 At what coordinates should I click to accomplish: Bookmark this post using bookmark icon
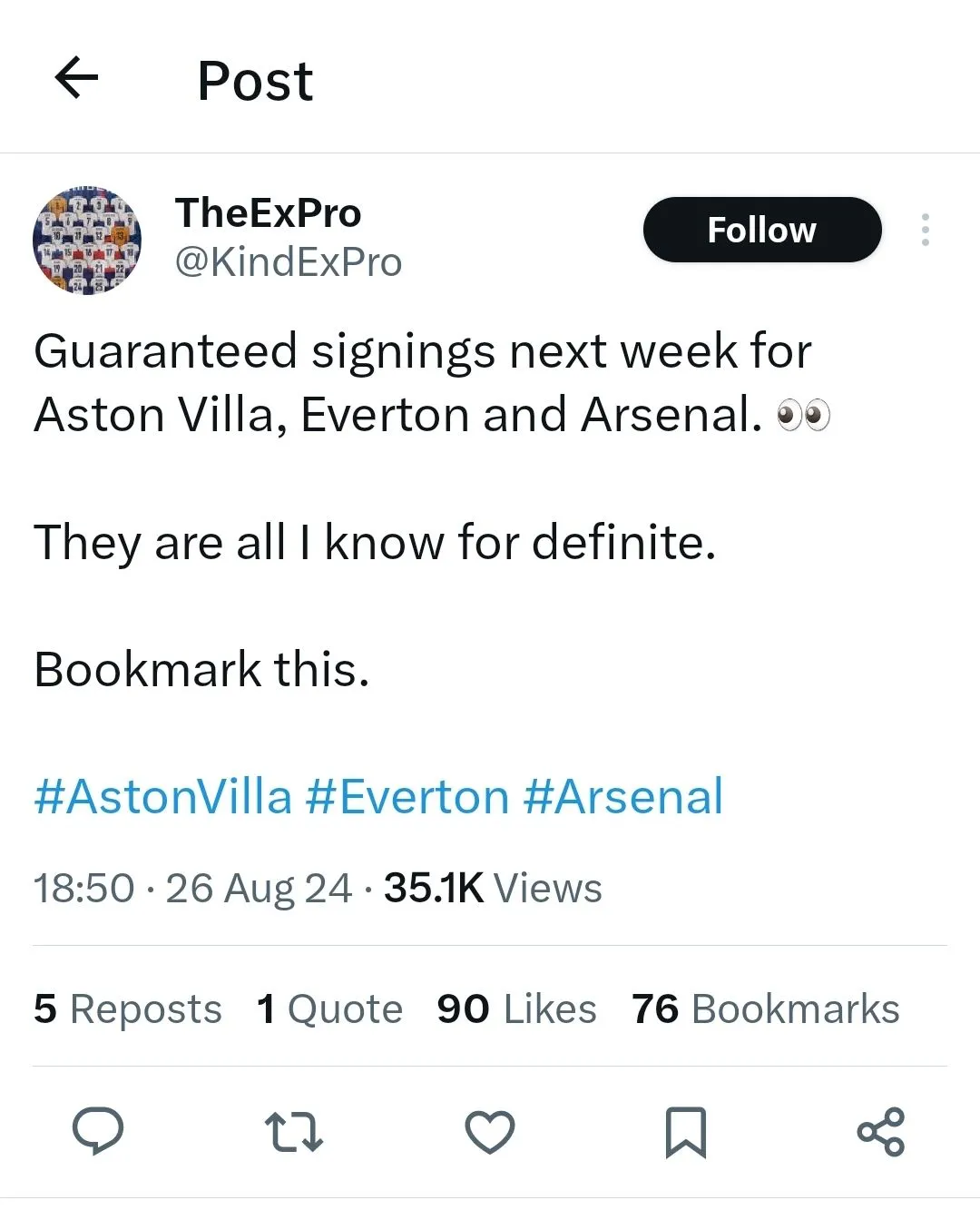(685, 1132)
